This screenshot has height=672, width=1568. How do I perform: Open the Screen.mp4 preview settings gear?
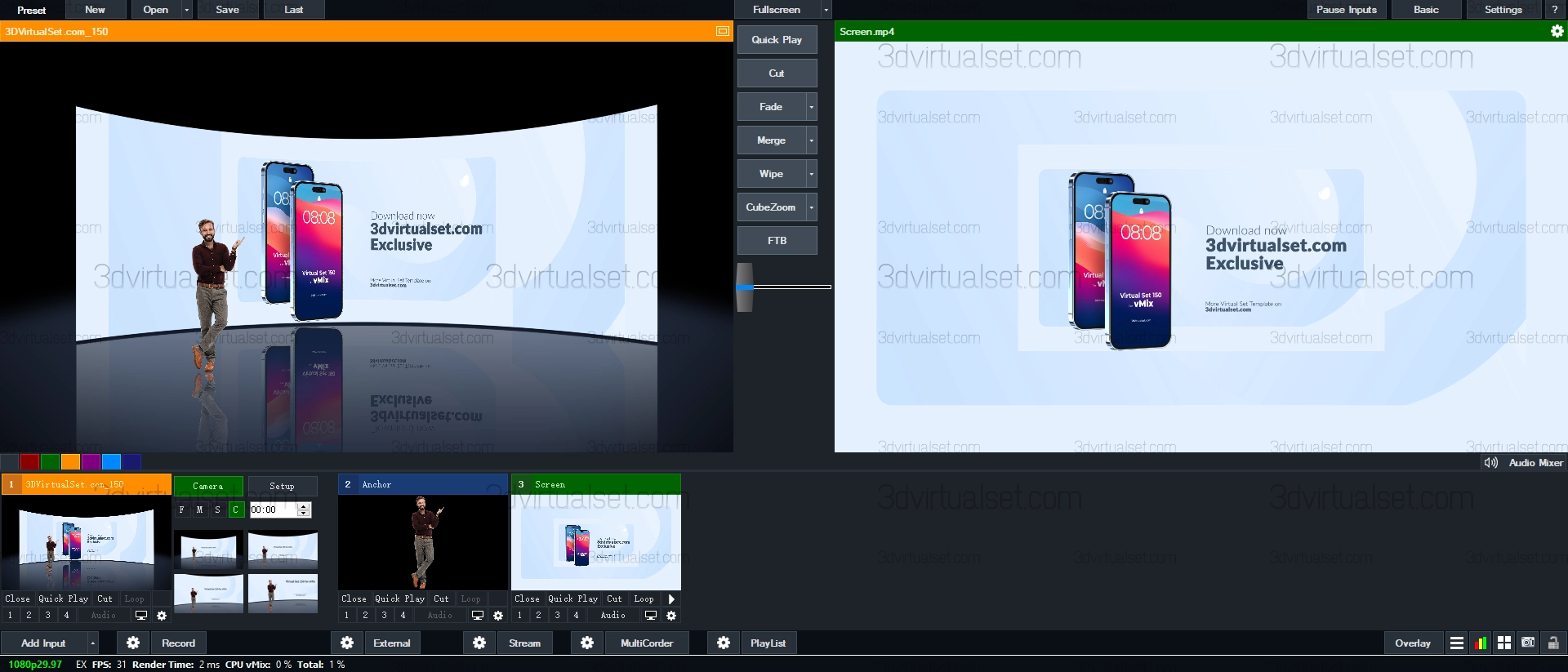click(x=1557, y=31)
